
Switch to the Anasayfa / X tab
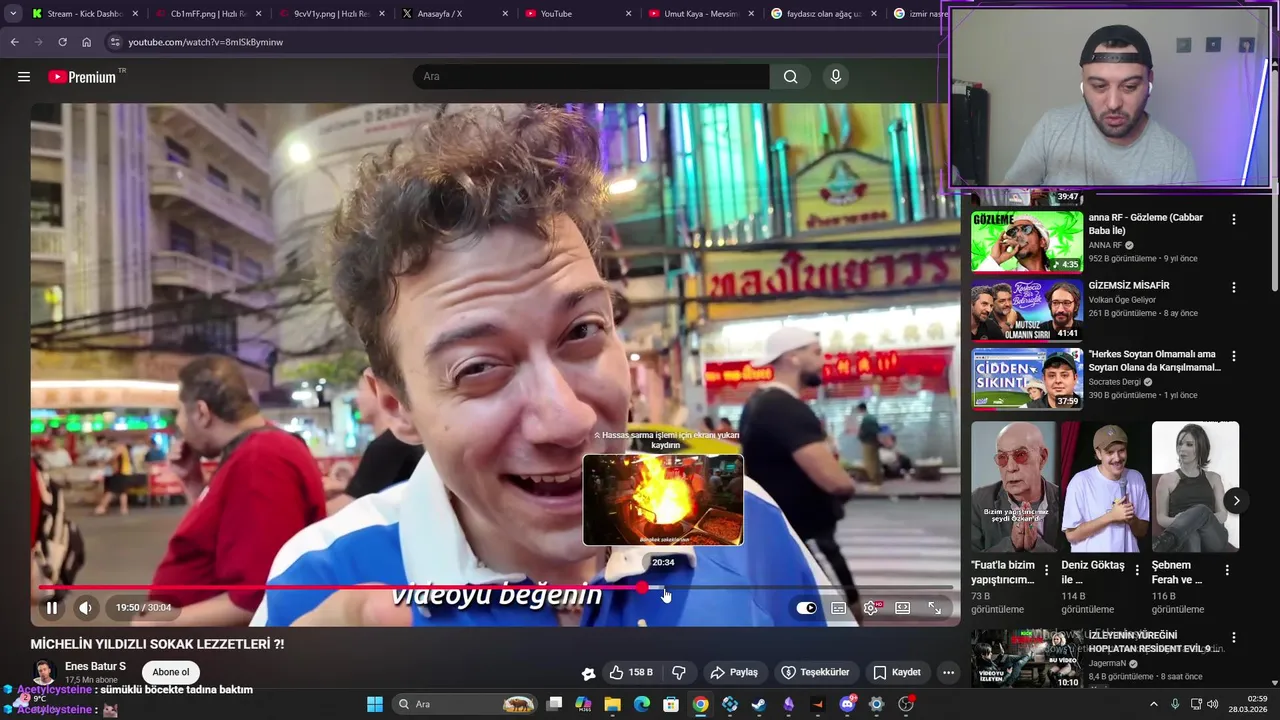pos(454,14)
